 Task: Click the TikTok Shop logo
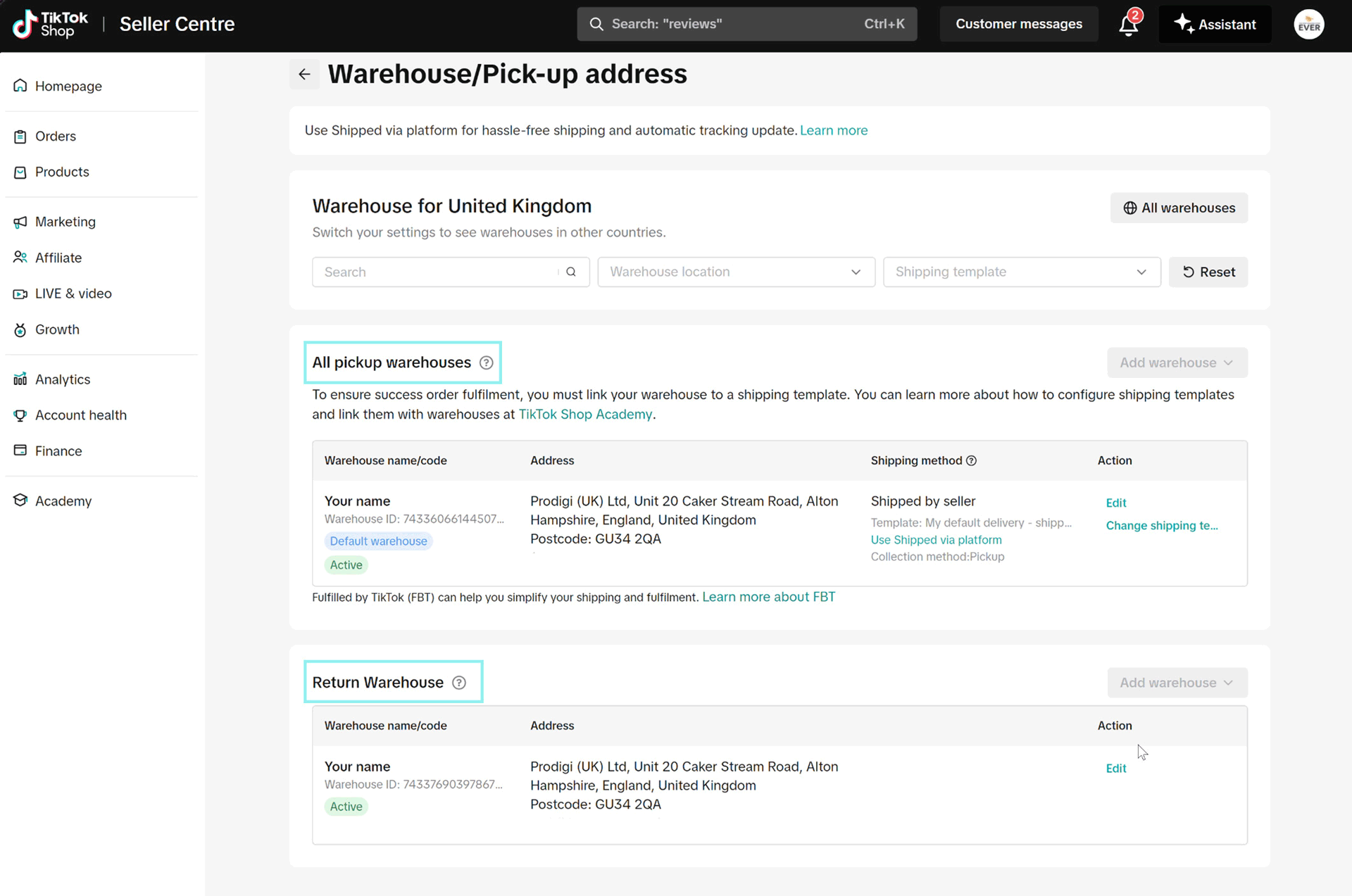pos(50,24)
